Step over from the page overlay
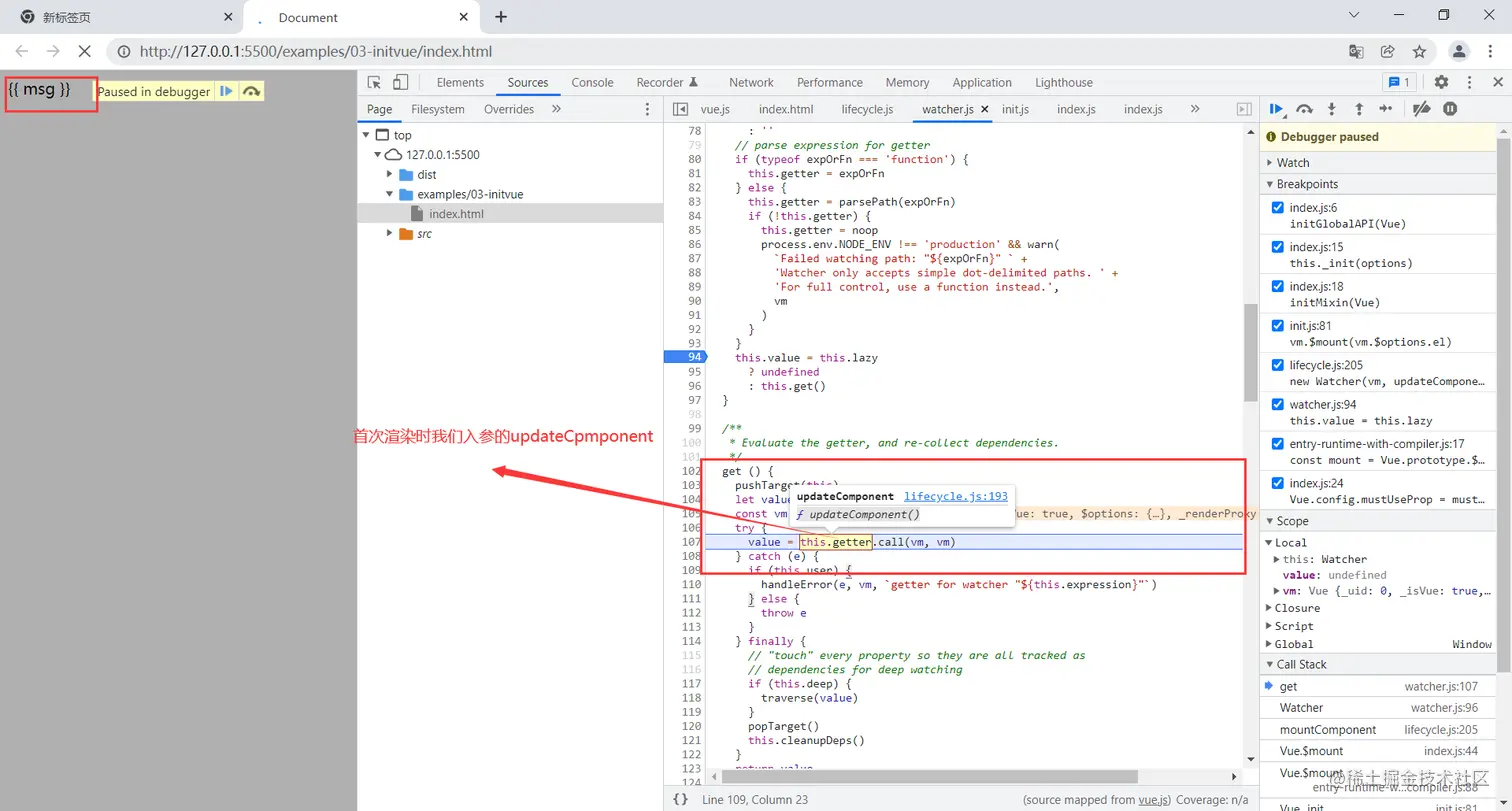Viewport: 1512px width, 811px height. (x=251, y=91)
